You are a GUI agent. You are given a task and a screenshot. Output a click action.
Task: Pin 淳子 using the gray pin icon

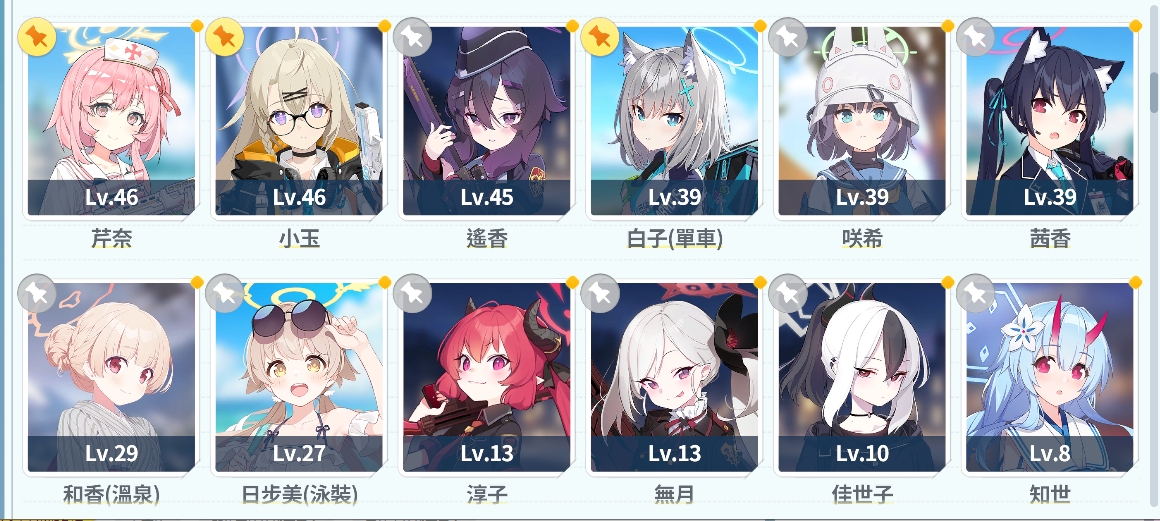(413, 293)
